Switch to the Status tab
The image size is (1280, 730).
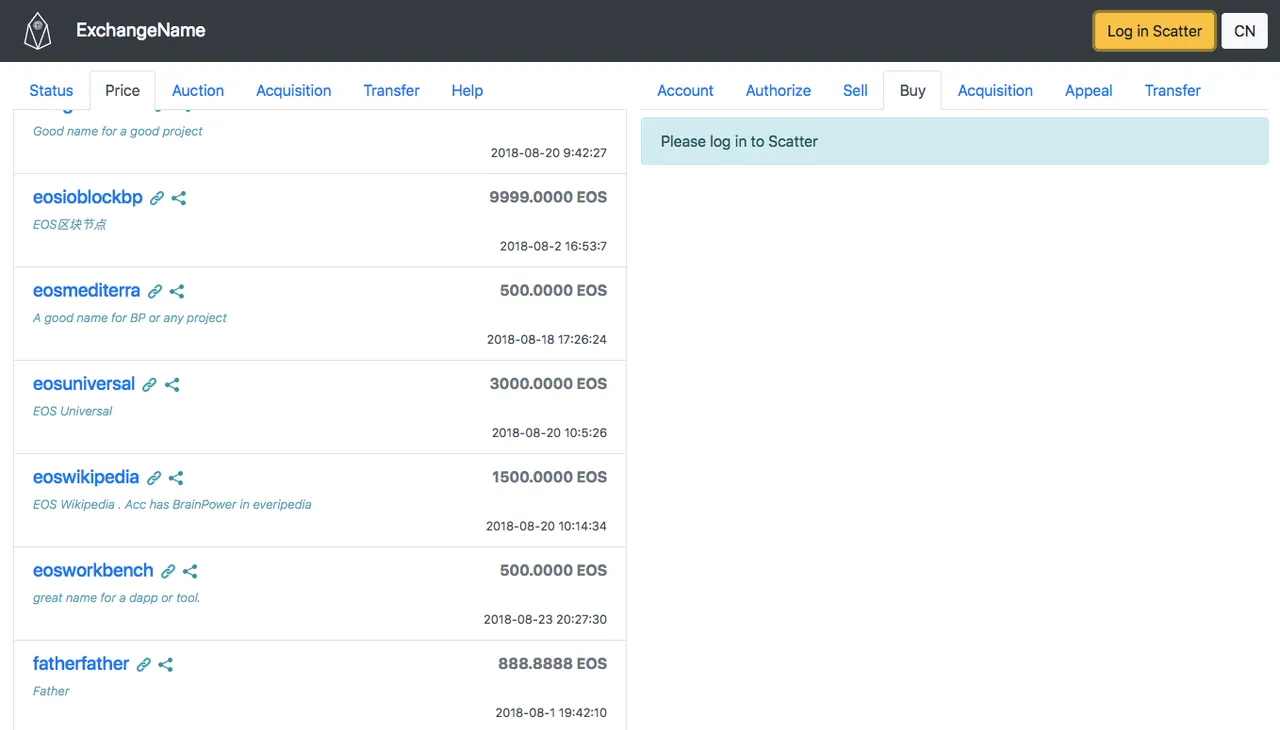click(x=51, y=90)
